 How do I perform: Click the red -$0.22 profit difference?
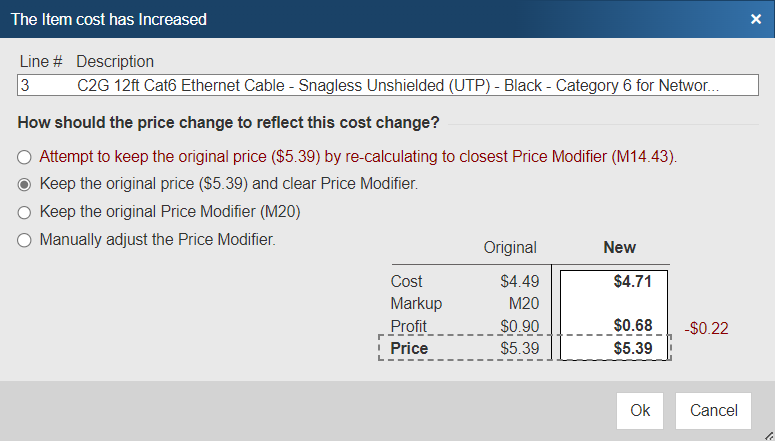click(x=705, y=327)
